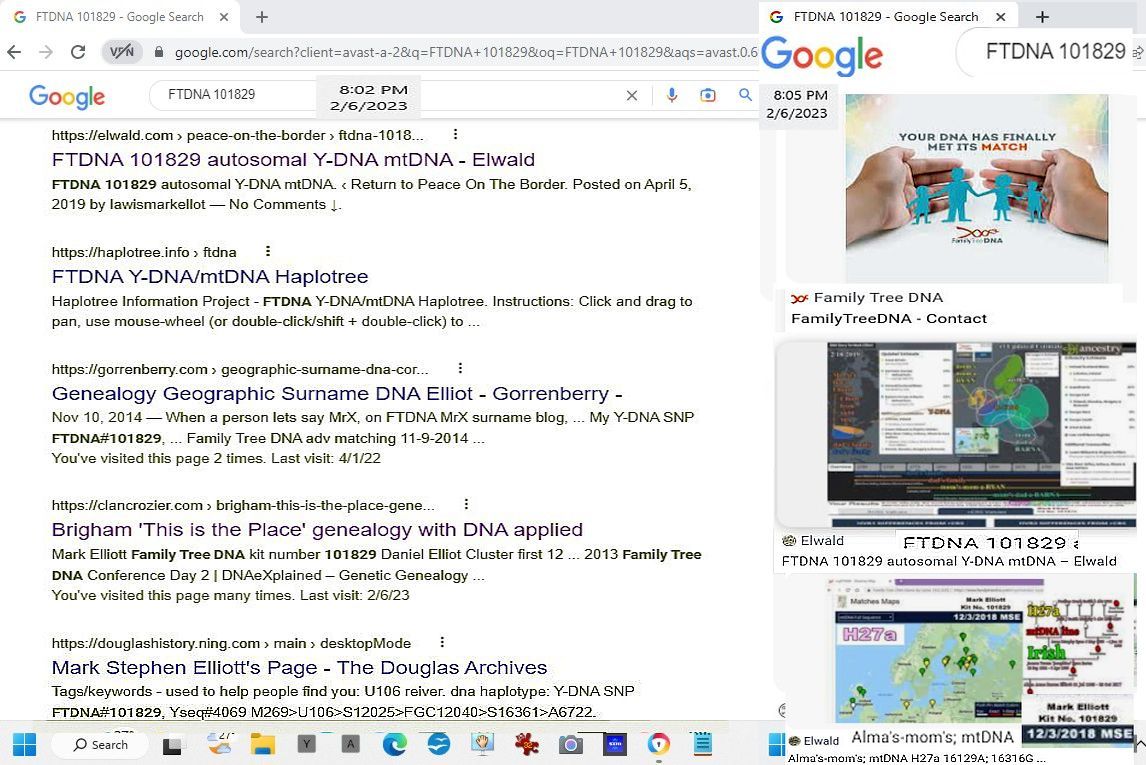This screenshot has height=765, width=1146.
Task: Open the hand-on-screen app on taskbar
Action: [x=482, y=745]
